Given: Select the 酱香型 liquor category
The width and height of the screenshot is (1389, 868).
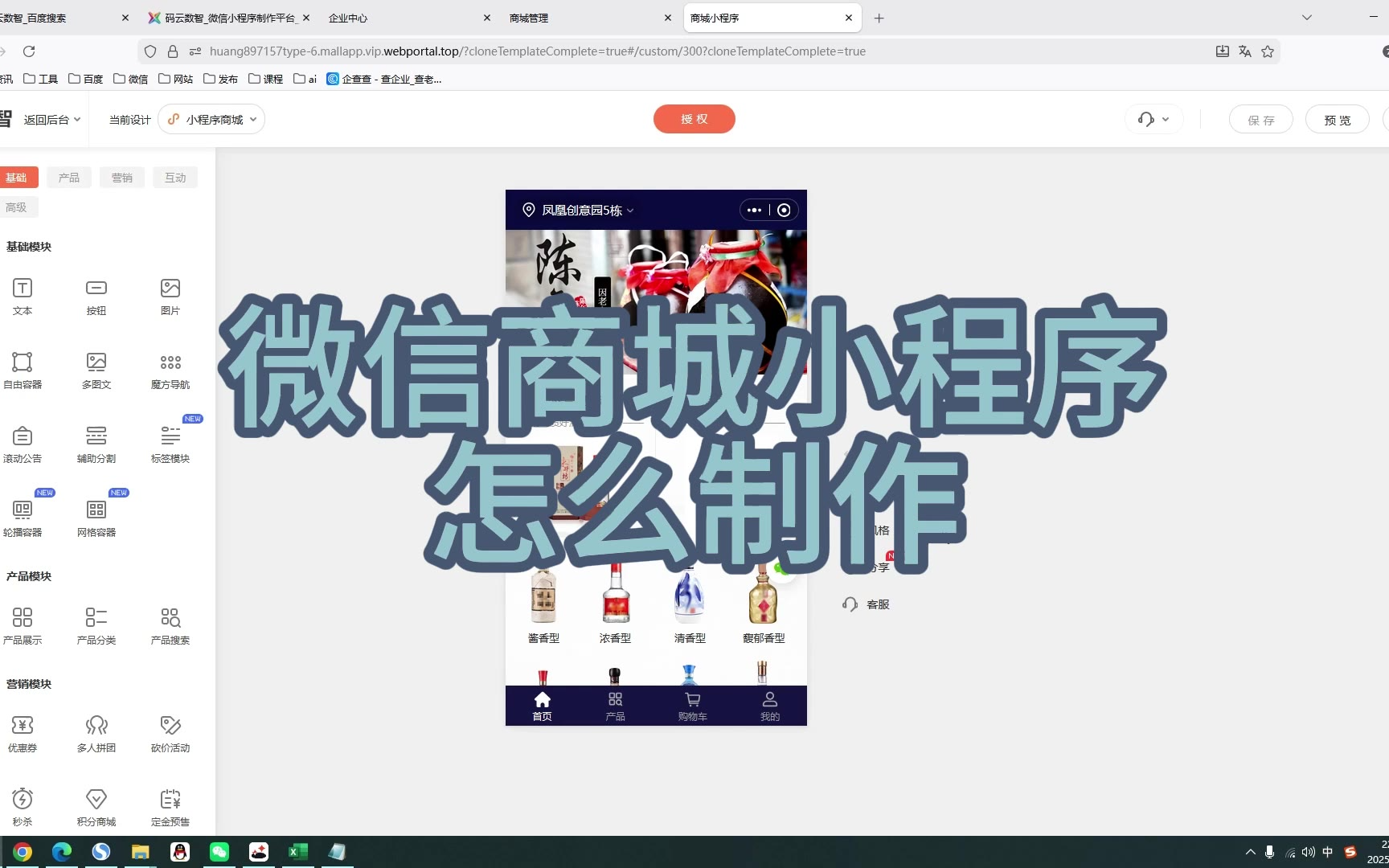Looking at the screenshot, I should [543, 604].
